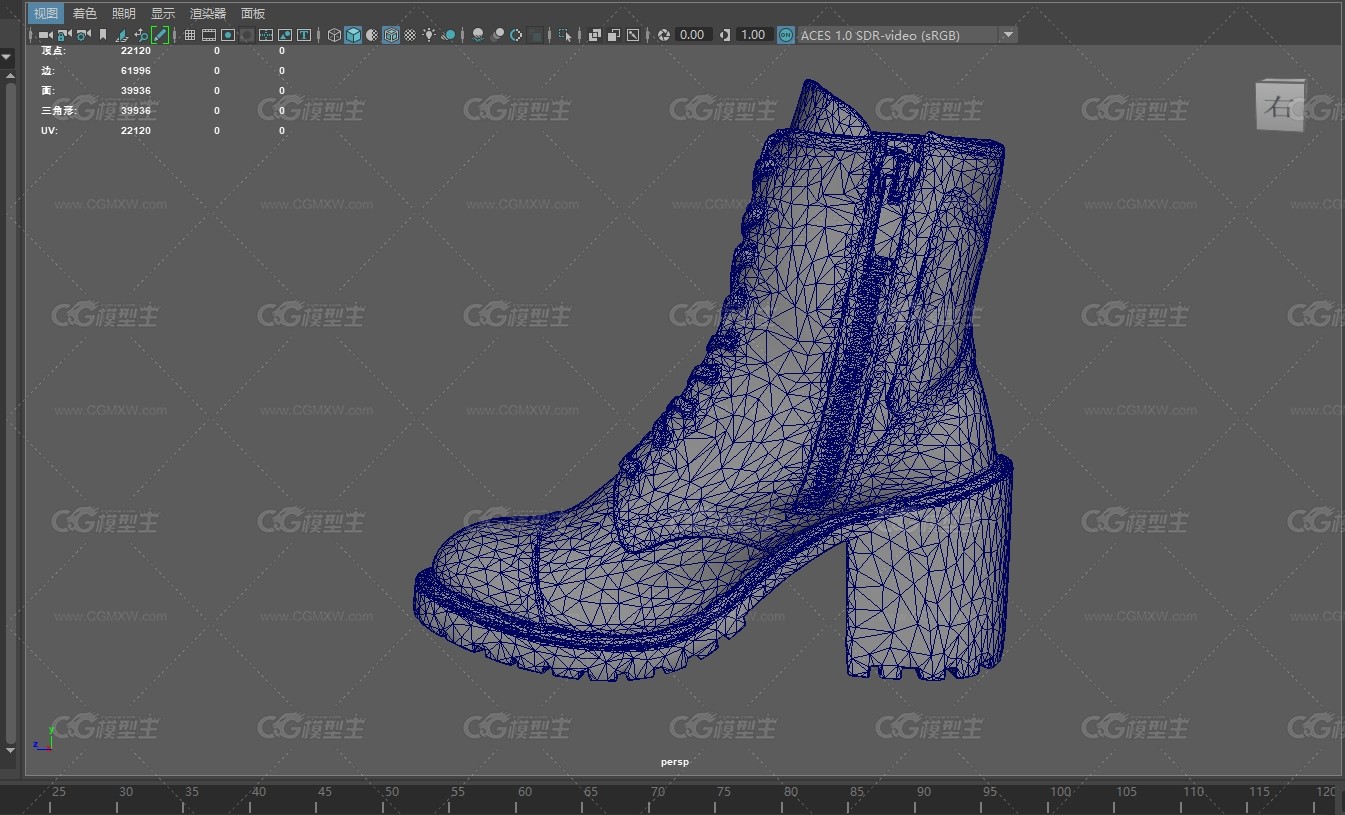This screenshot has width=1345, height=815.
Task: Click the Depth of Field icon
Action: (536, 35)
